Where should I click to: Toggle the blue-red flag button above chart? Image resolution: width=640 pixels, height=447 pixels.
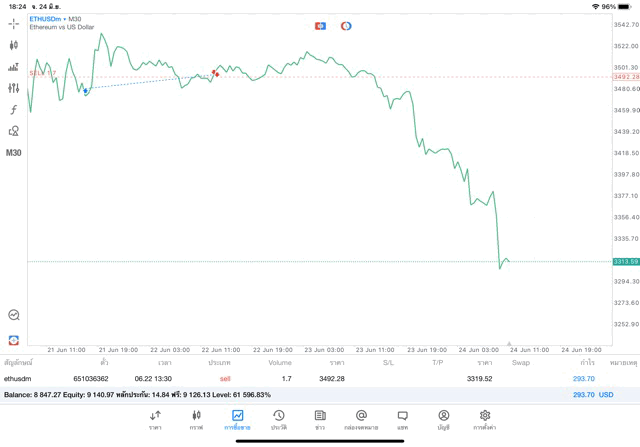(x=320, y=26)
